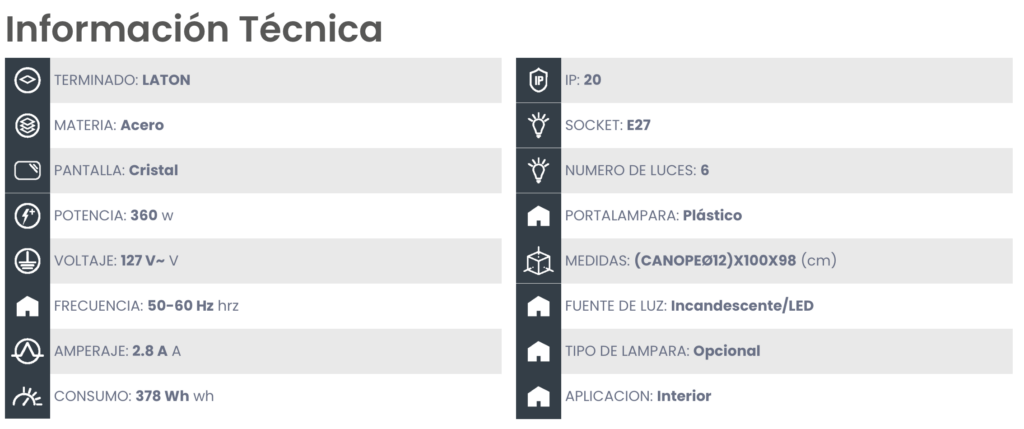Screen dimensions: 1024x429
Task: Click the SOCKET light bulb icon
Action: (538, 125)
